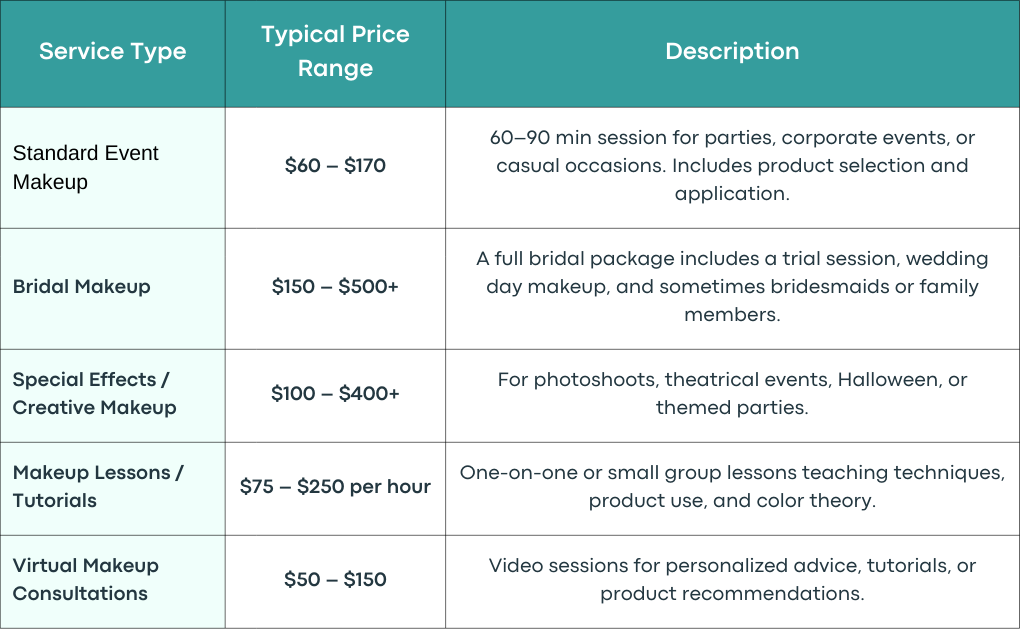Select the full bridal package description
1020x629 pixels.
(732, 286)
